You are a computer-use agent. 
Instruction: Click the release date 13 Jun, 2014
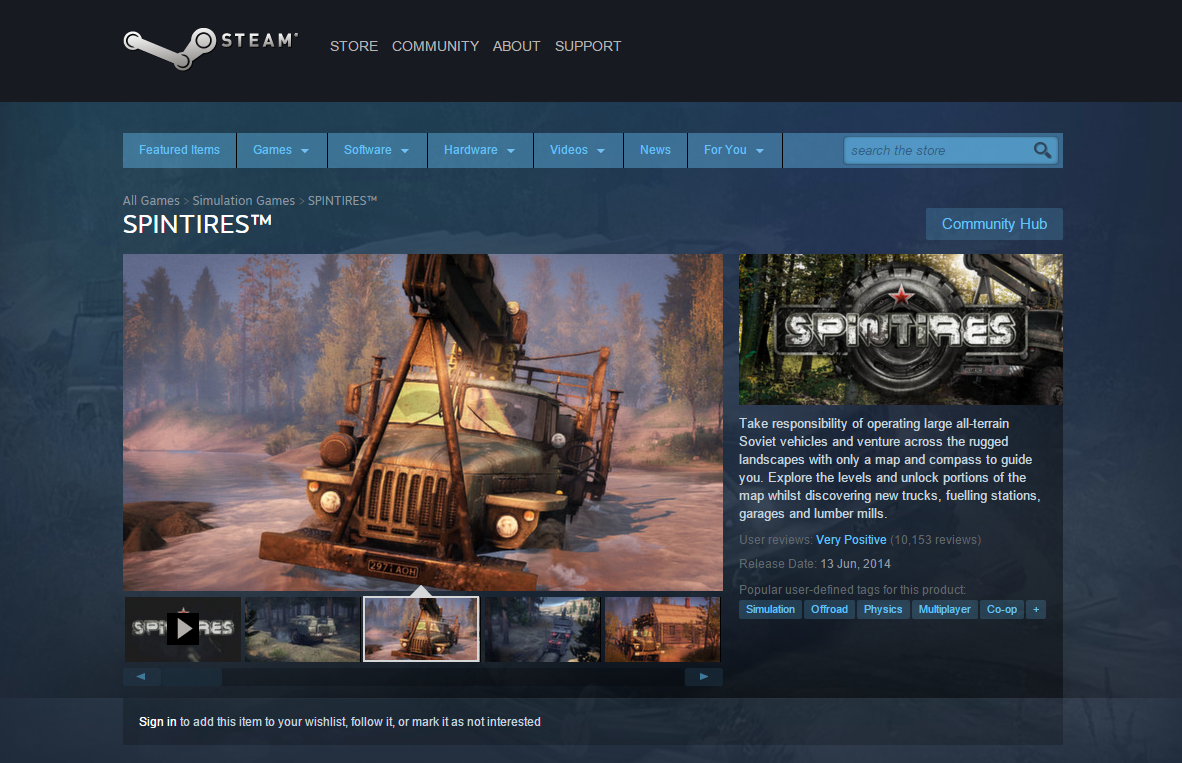(x=856, y=564)
